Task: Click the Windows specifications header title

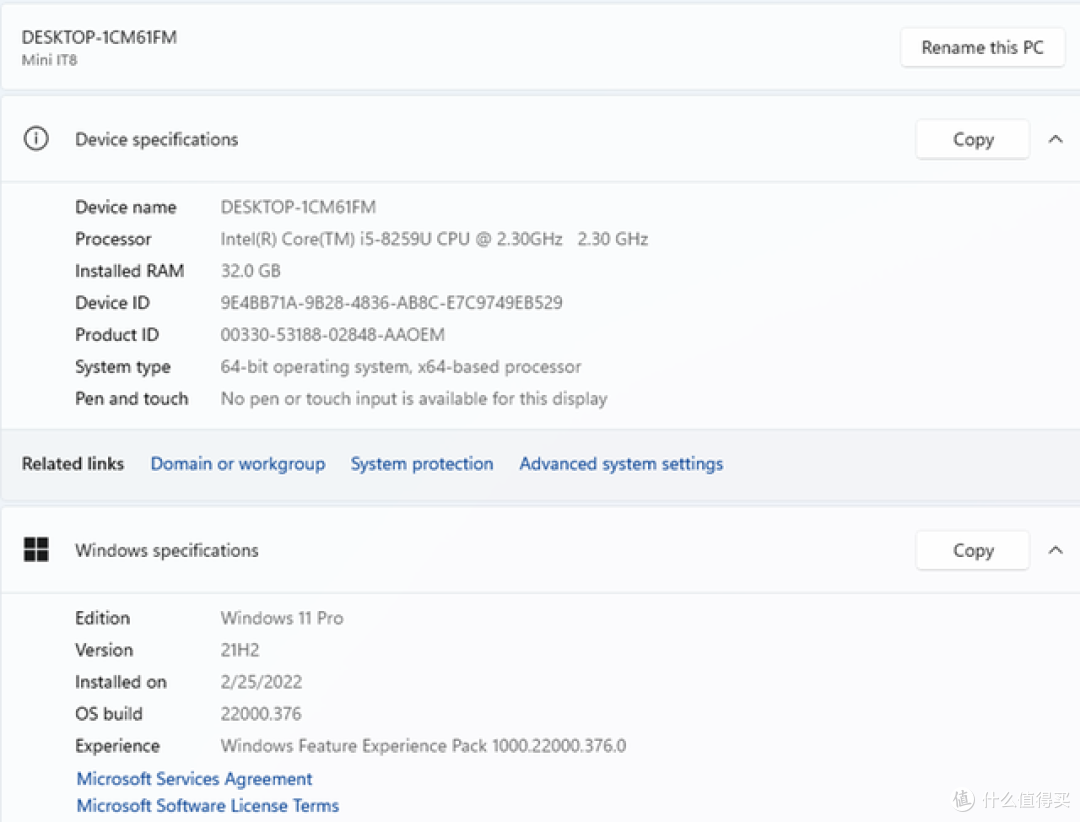Action: point(167,550)
